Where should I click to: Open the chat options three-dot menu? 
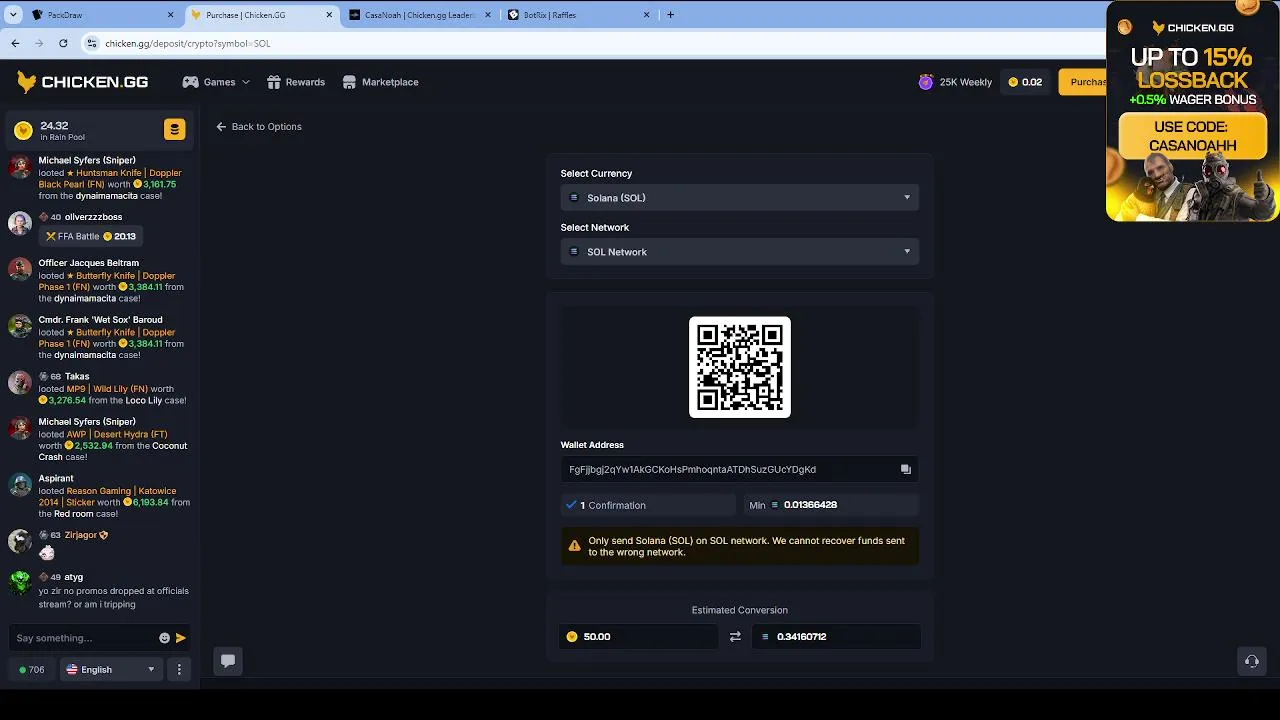[x=180, y=670]
